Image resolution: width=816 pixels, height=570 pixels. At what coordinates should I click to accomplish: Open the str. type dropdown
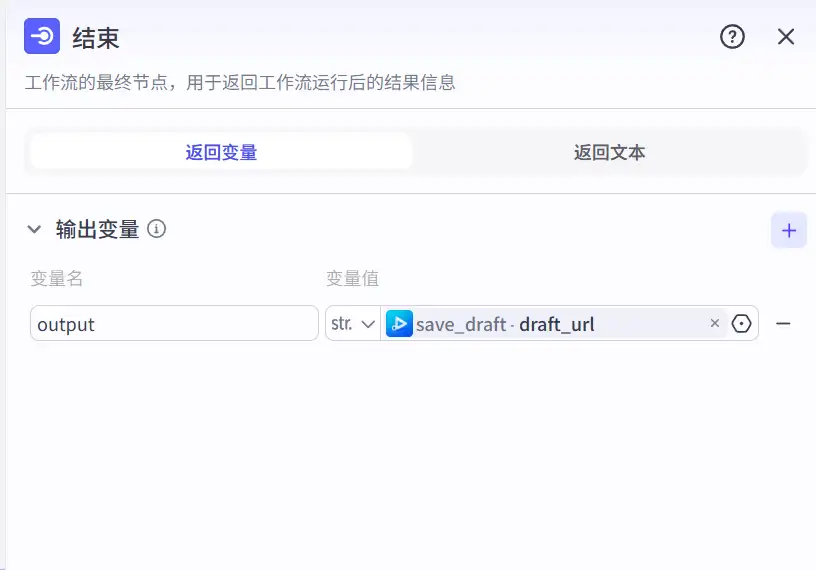coord(353,323)
